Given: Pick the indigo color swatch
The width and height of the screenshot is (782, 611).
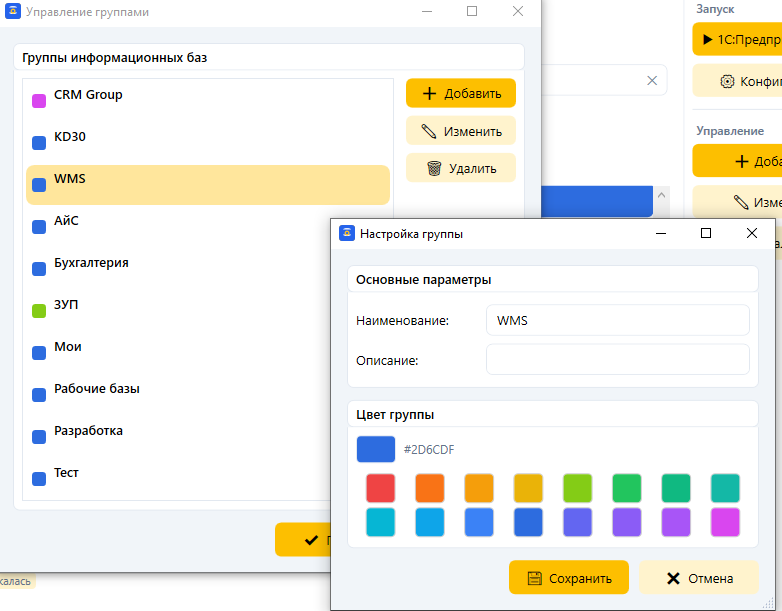Looking at the screenshot, I should click(x=578, y=522).
